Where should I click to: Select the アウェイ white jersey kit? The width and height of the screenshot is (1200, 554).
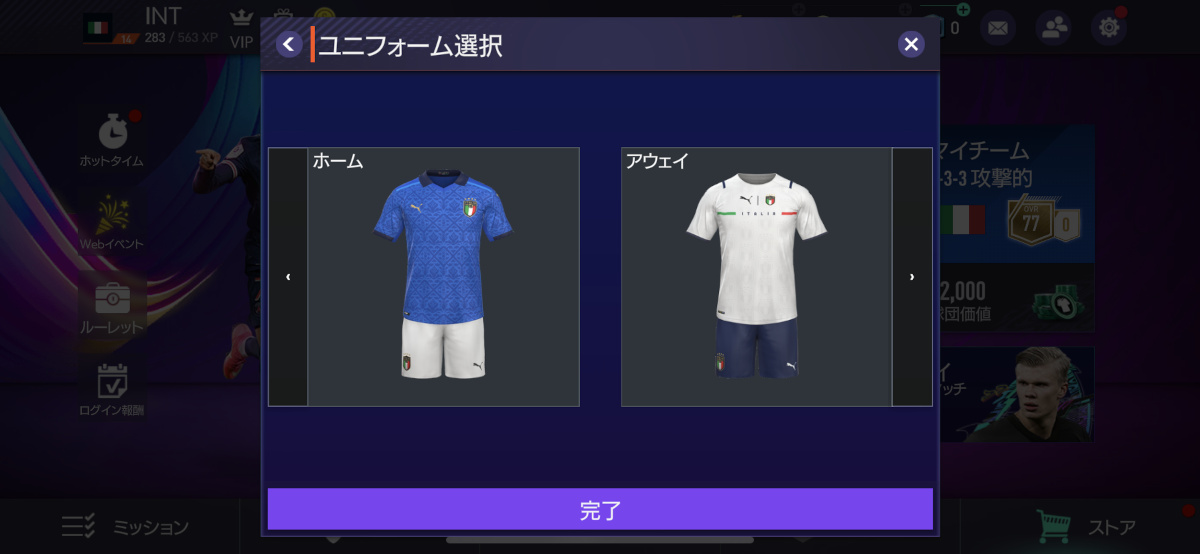point(756,277)
